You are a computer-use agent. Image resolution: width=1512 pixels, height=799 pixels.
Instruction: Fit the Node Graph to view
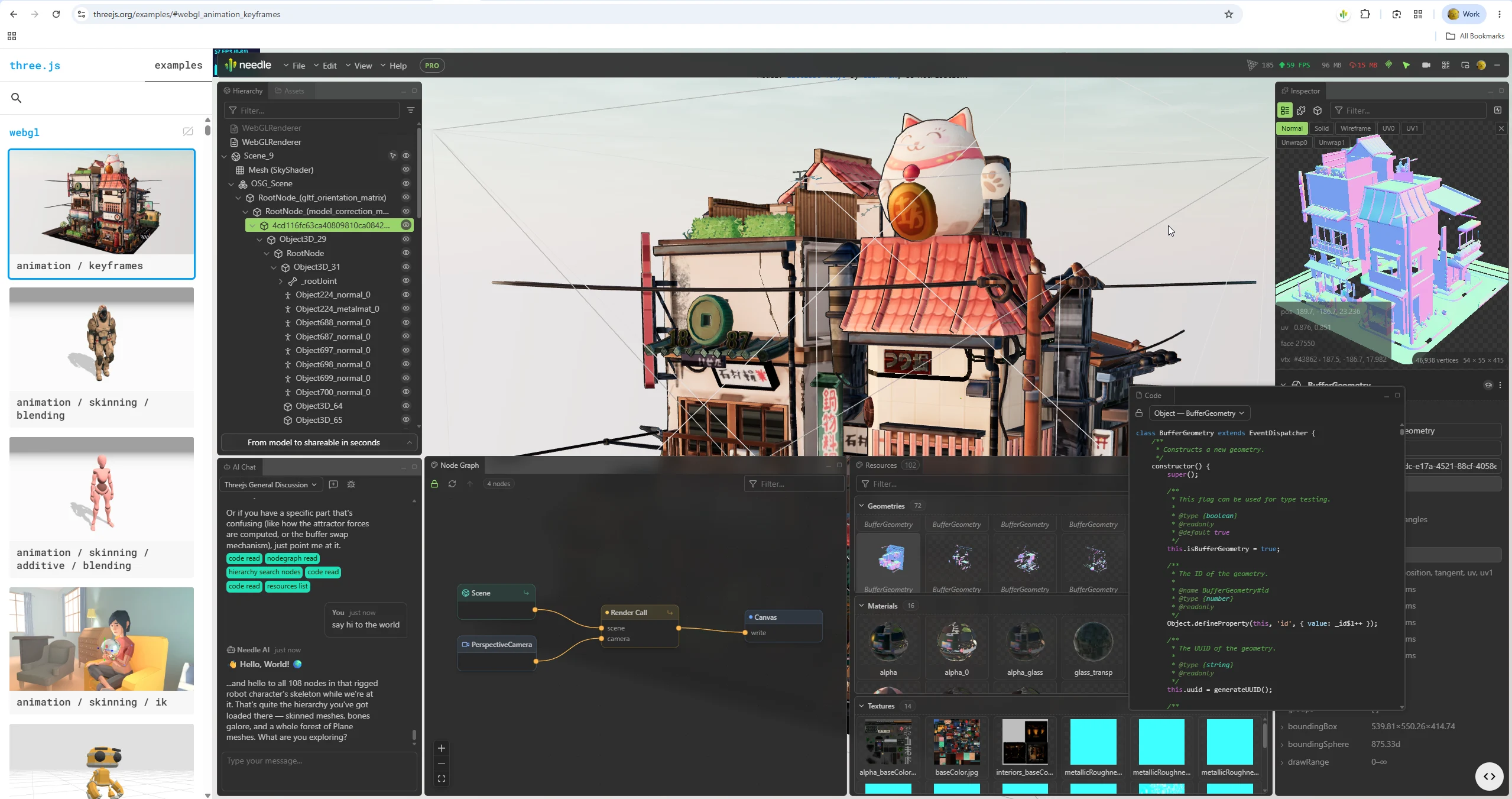(442, 779)
